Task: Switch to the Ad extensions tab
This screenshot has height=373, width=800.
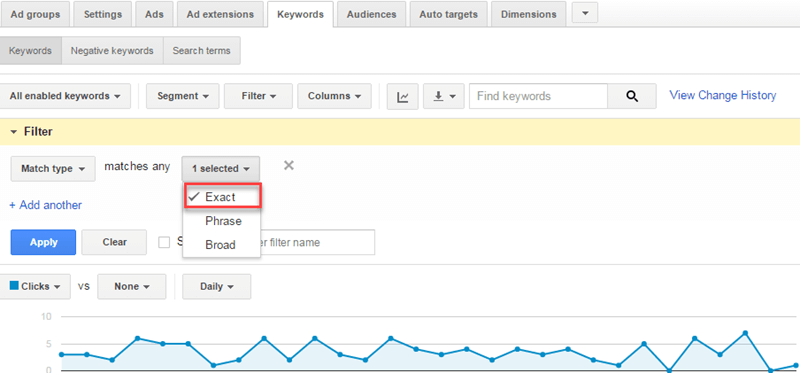Action: [220, 14]
